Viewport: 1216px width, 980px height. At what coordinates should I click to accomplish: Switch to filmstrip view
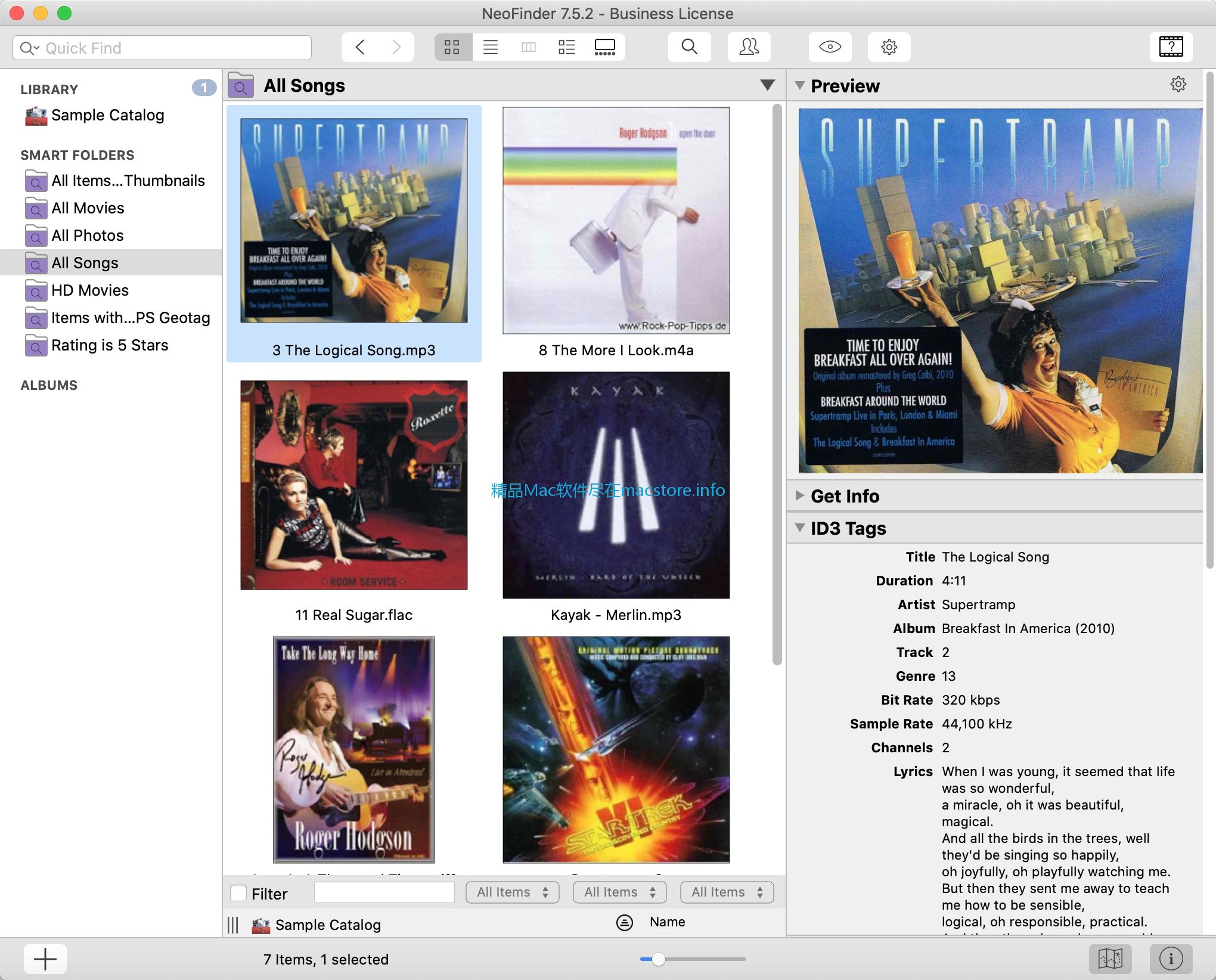[x=605, y=47]
